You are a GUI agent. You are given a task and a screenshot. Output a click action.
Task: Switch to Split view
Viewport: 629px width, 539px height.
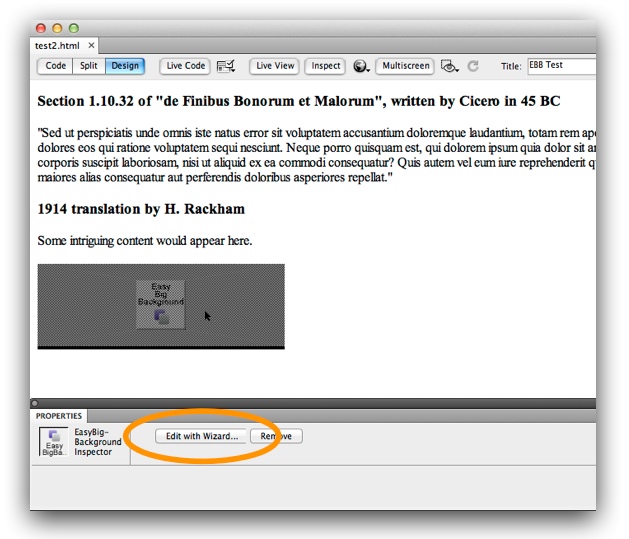(x=88, y=66)
